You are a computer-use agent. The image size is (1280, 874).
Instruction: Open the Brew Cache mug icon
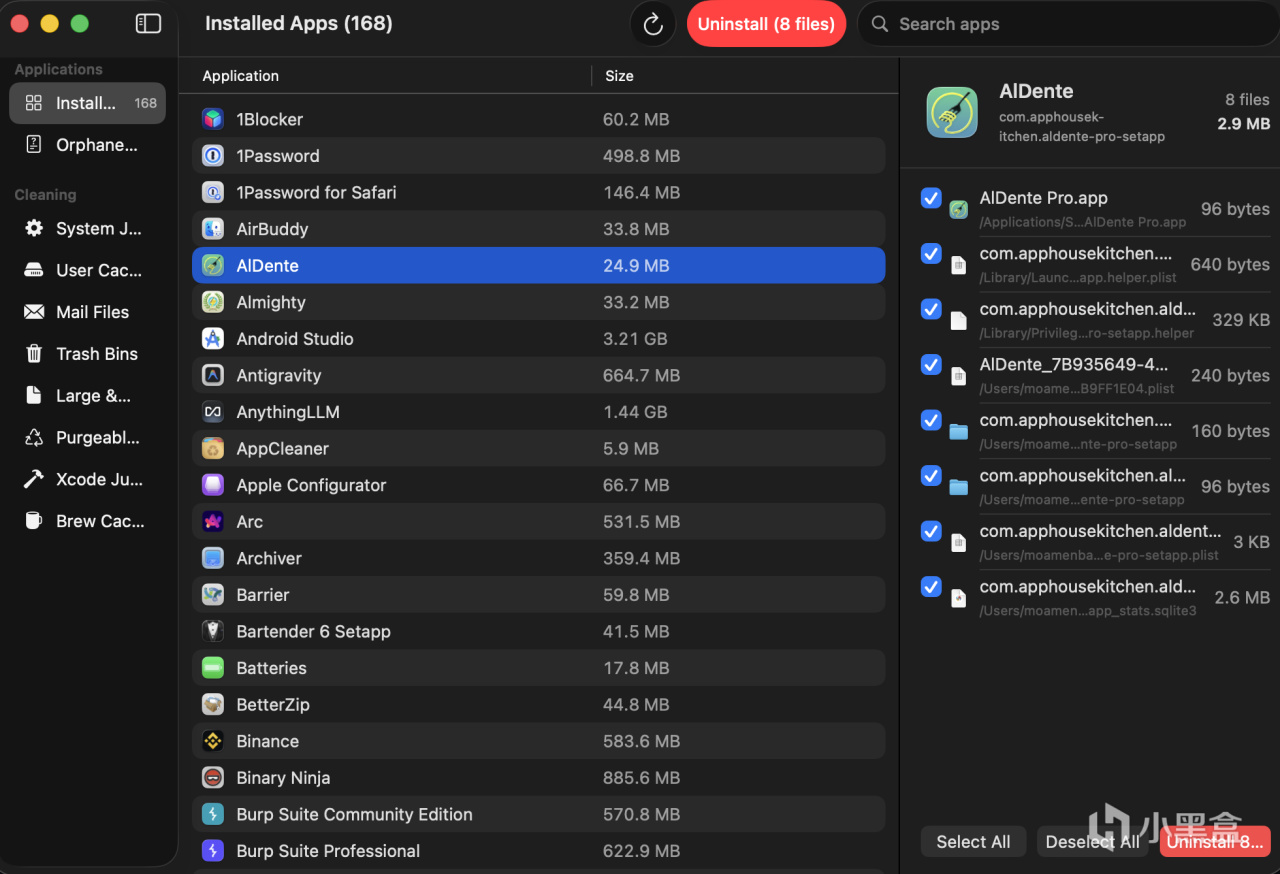(x=34, y=521)
